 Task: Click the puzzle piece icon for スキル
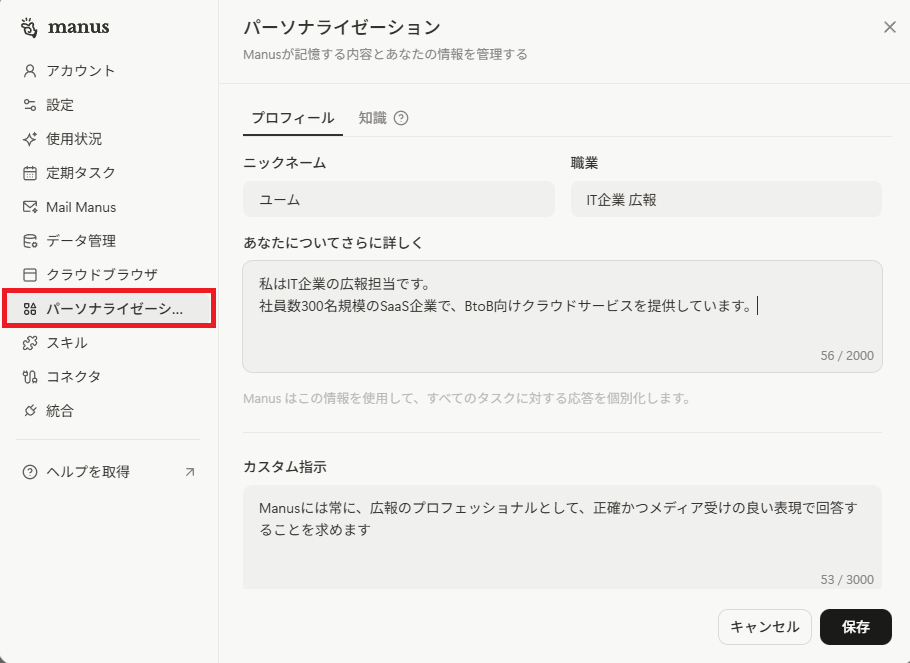tap(30, 343)
